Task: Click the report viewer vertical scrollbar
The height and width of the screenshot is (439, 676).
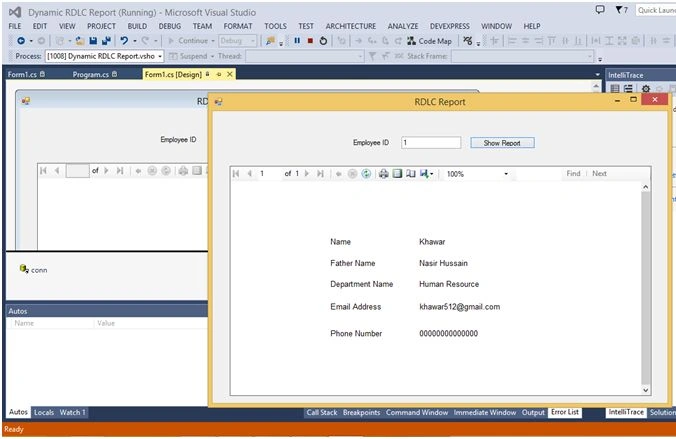Action: click(645, 288)
